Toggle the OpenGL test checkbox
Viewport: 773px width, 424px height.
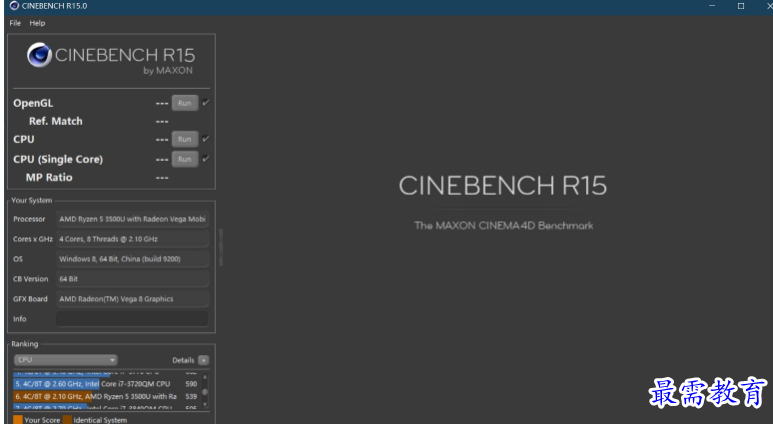206,103
